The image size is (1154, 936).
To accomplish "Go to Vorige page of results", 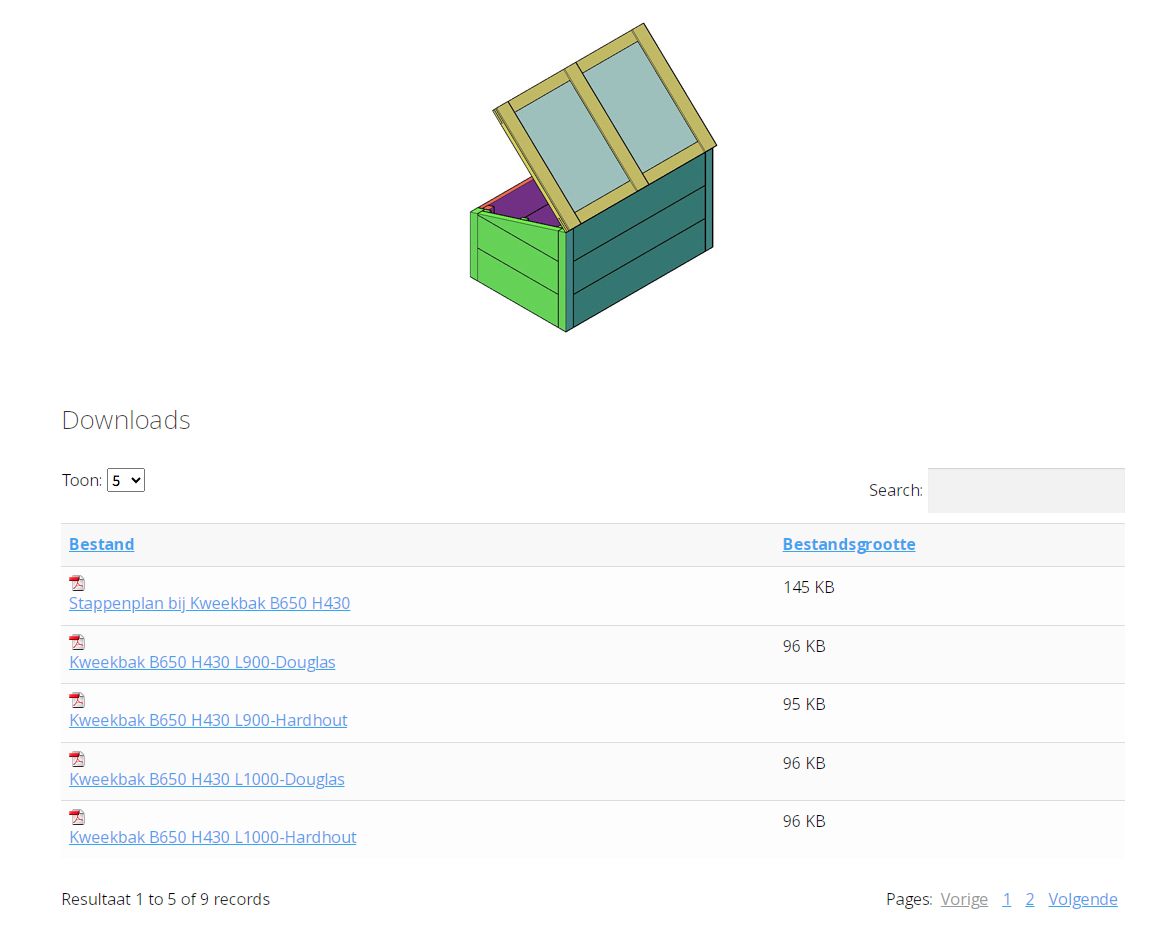I will point(963,899).
